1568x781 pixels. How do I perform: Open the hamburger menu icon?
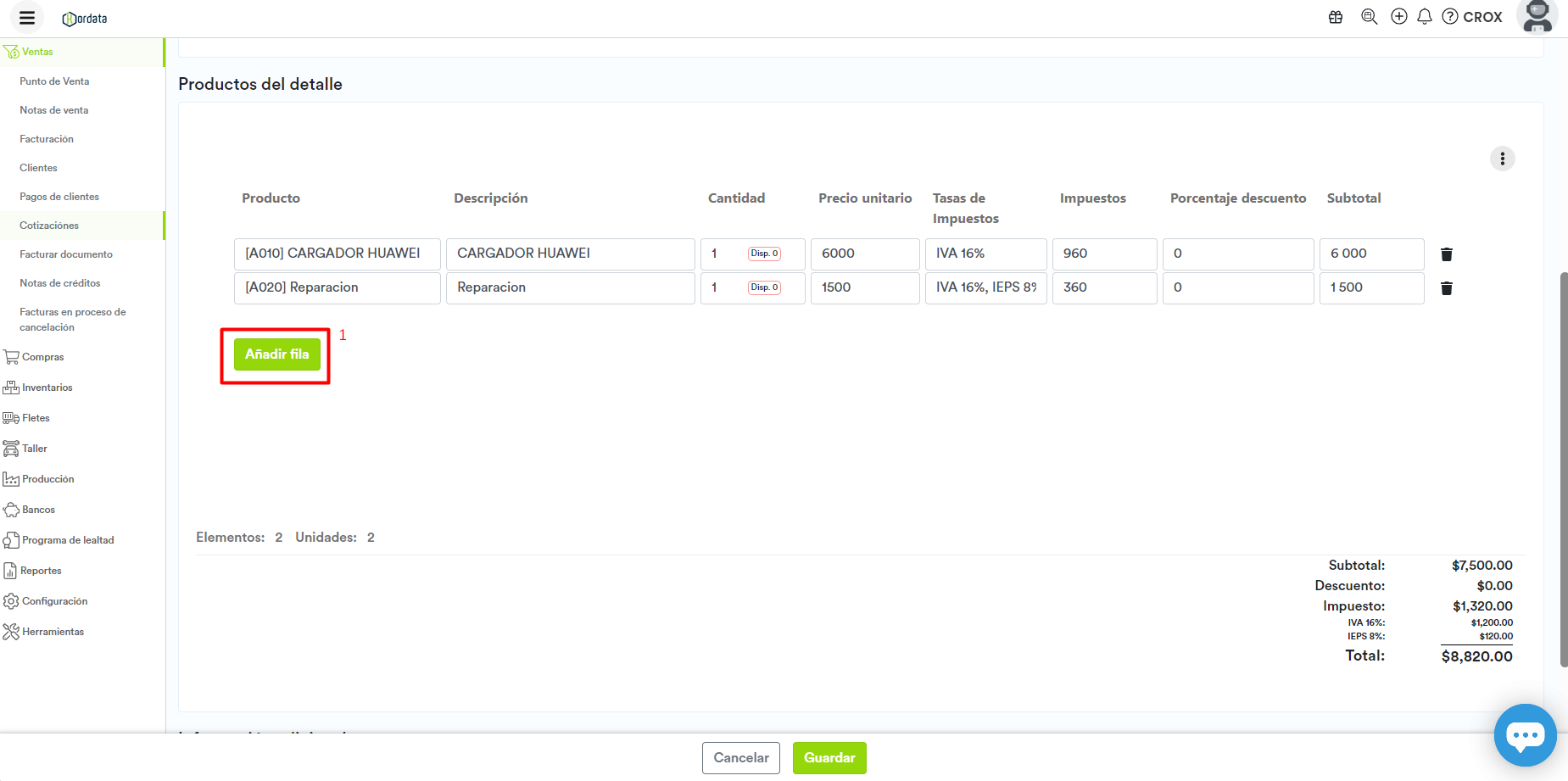click(x=27, y=18)
